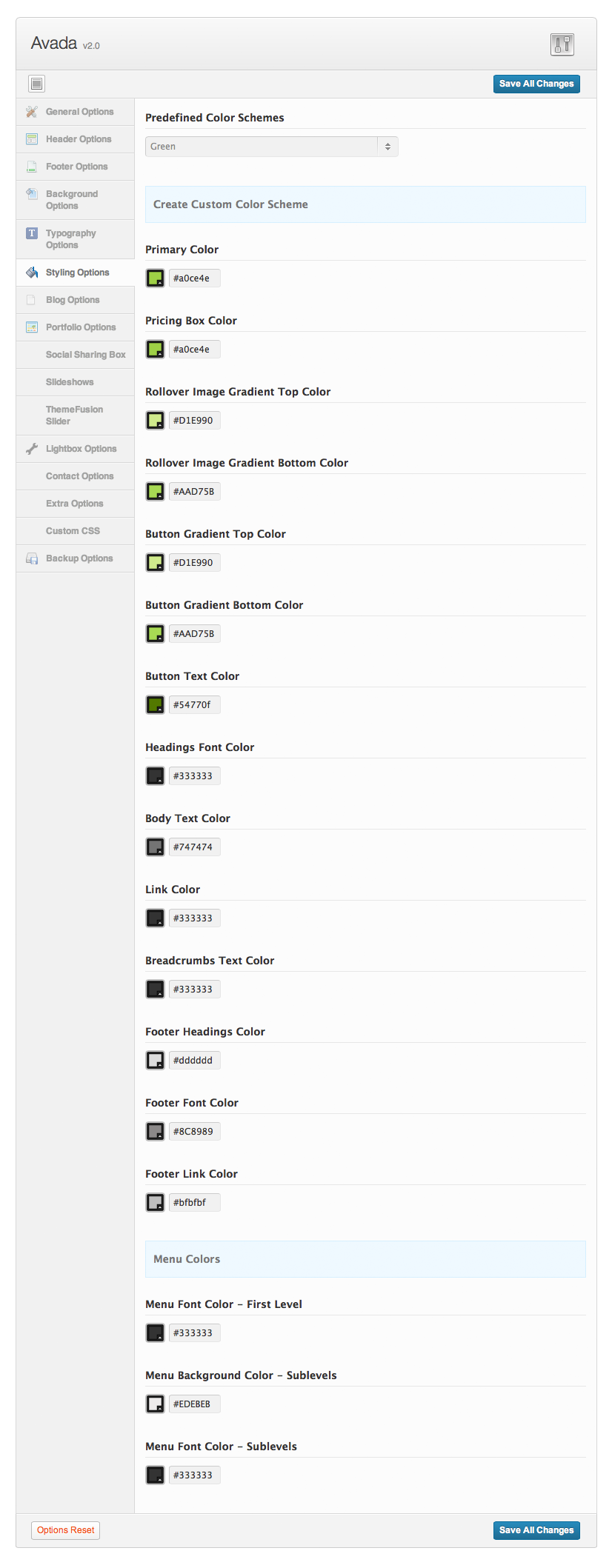612x1568 pixels.
Task: Click the Styling Options paint bucket icon
Action: (32, 273)
